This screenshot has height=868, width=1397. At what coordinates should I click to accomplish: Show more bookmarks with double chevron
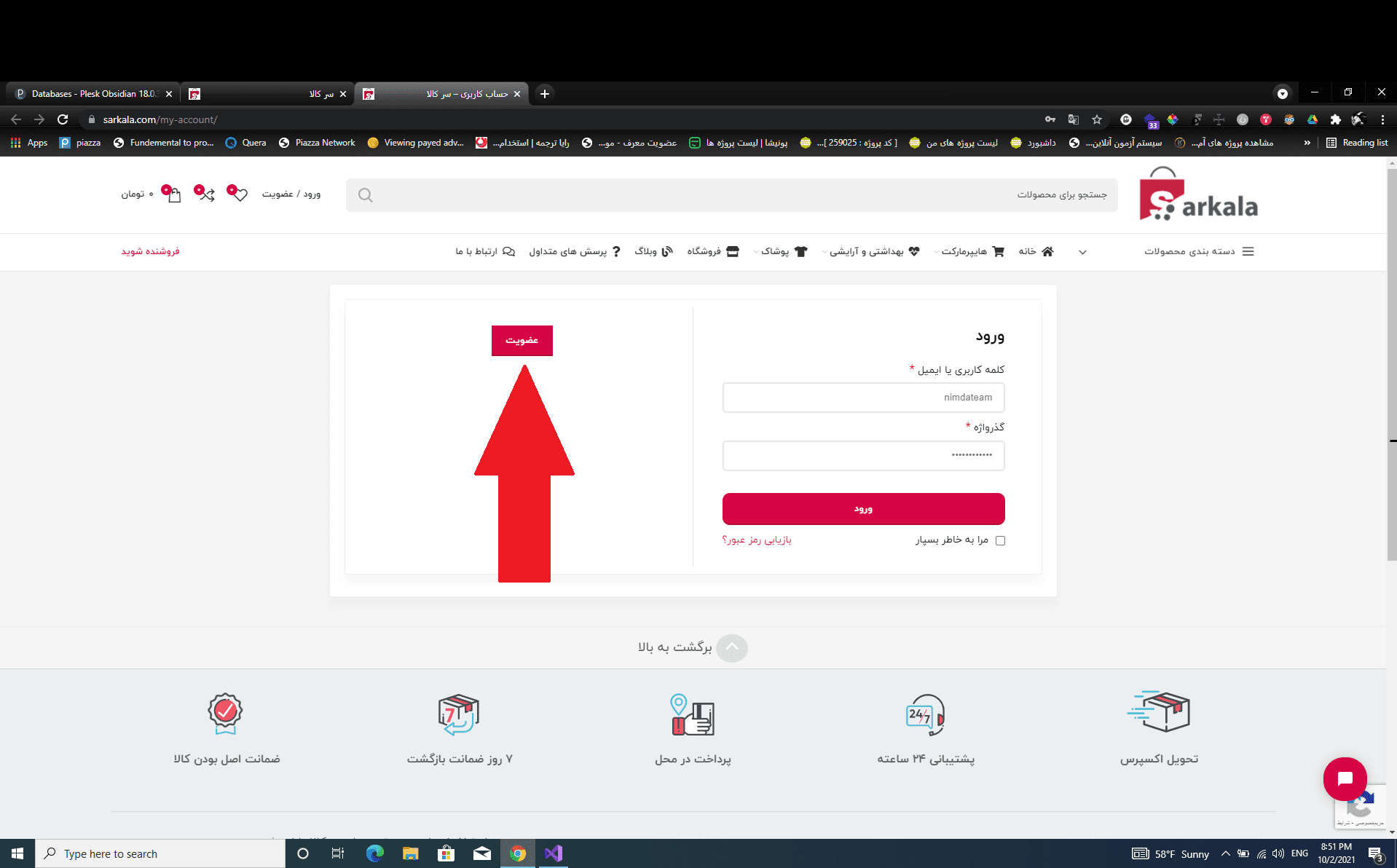click(1307, 143)
